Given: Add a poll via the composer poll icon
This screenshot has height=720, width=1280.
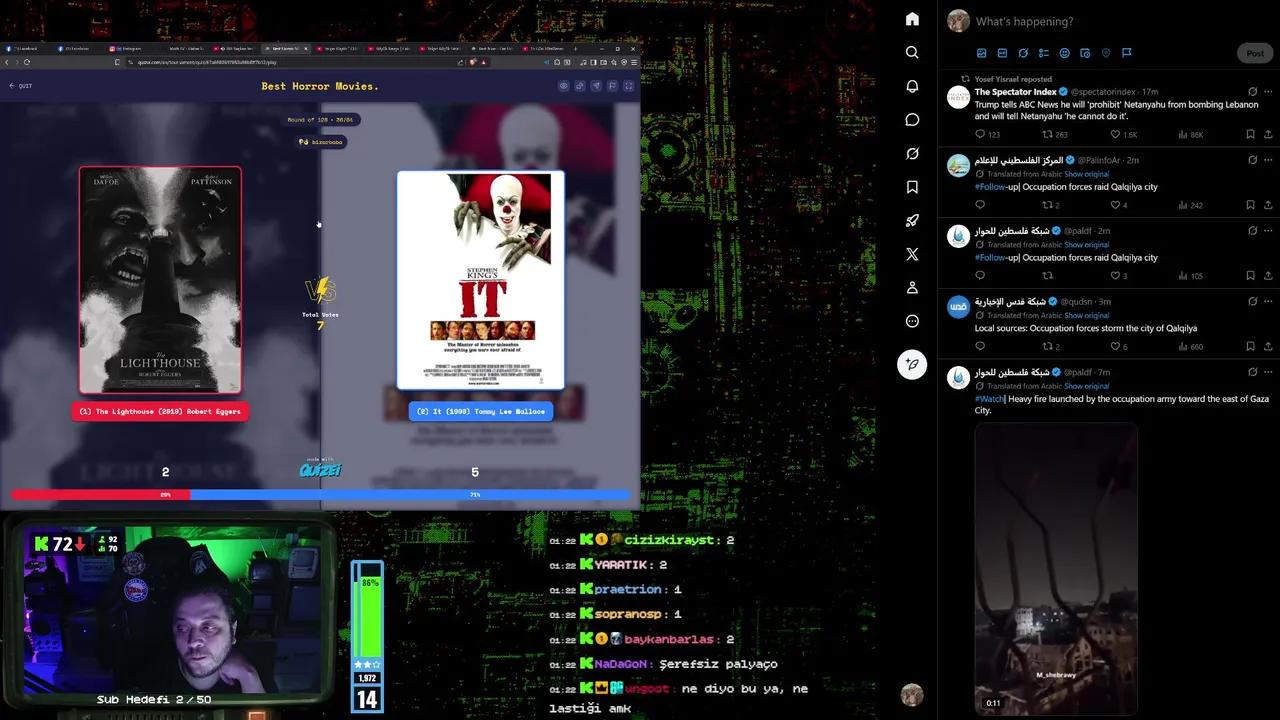Looking at the screenshot, I should (1044, 53).
